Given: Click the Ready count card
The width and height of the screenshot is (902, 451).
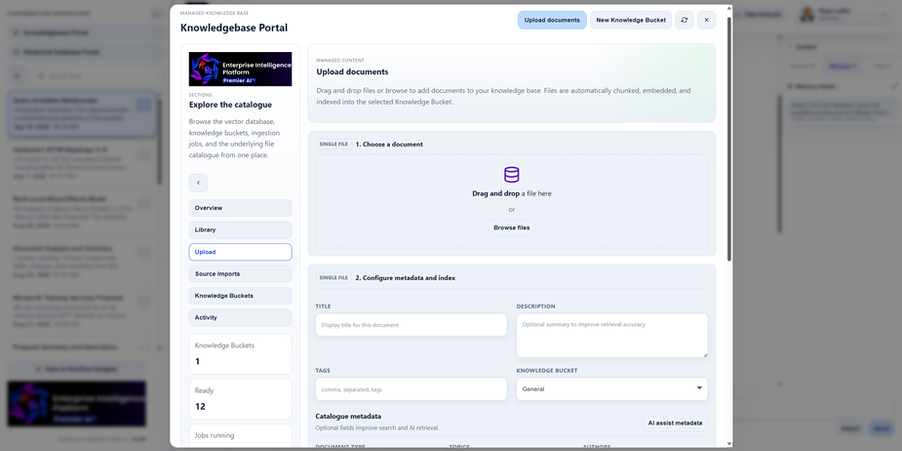Looking at the screenshot, I should [240, 399].
